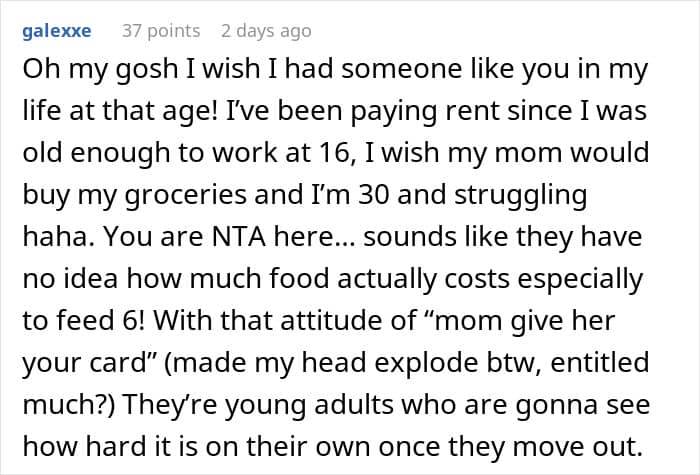The width and height of the screenshot is (700, 475).
Task: Open the 2 days ago timestamp
Action: [266, 31]
